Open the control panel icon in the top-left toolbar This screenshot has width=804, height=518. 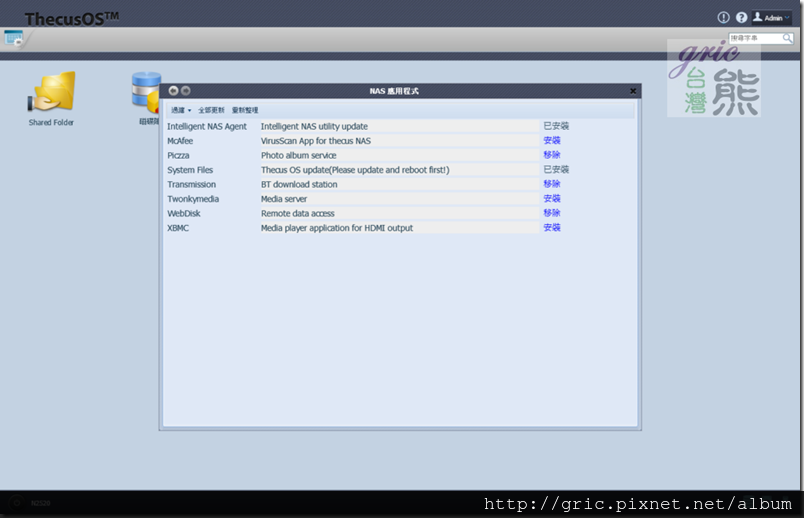click(x=13, y=38)
